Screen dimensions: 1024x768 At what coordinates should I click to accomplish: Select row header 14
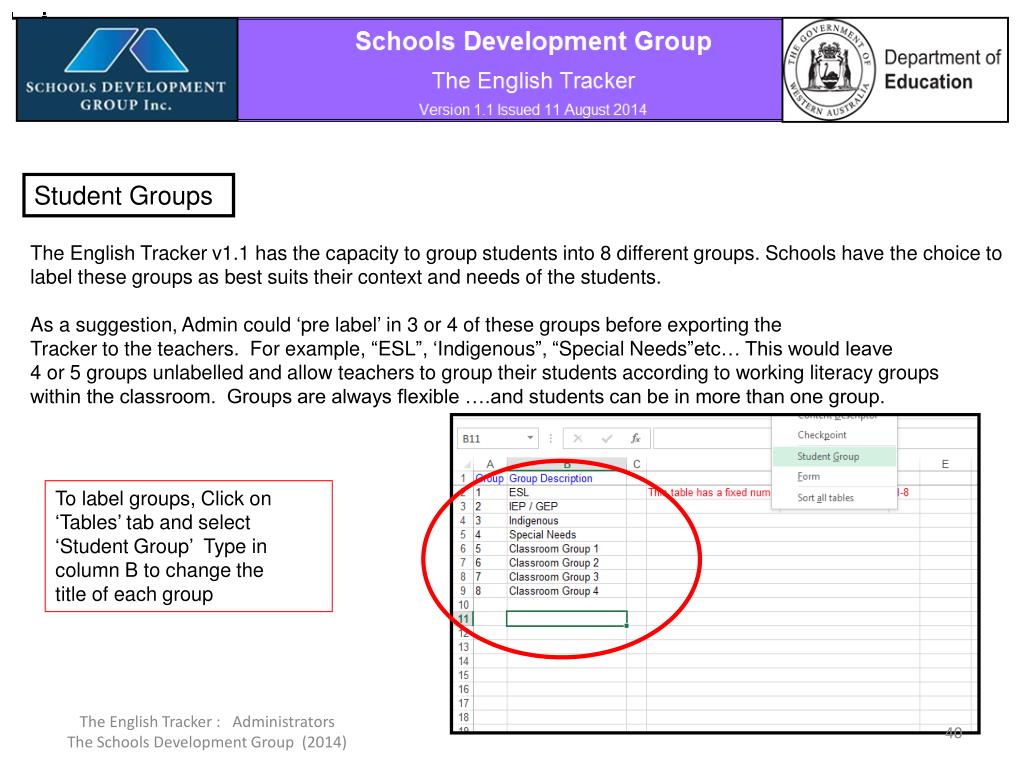(x=464, y=661)
